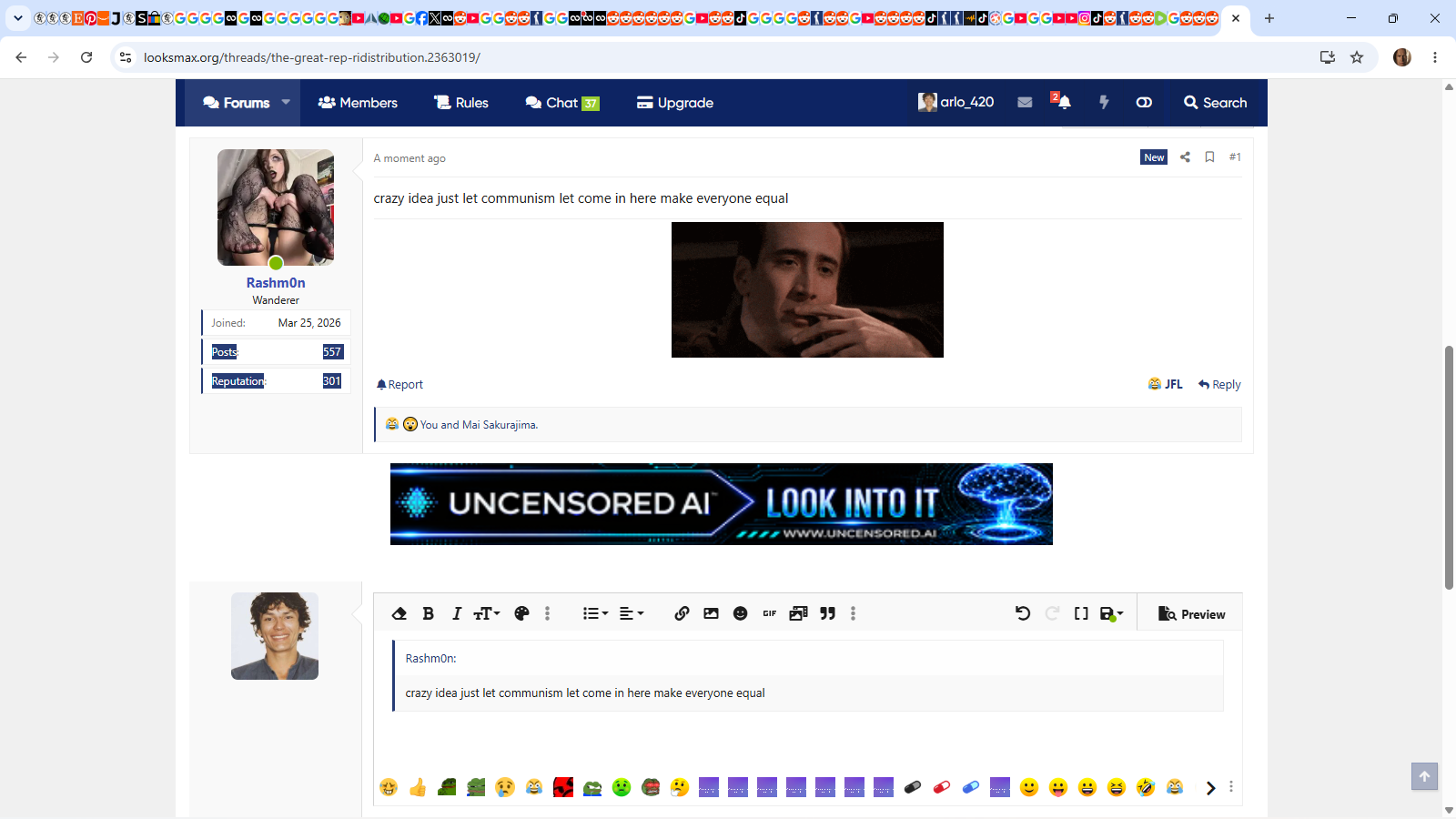Click the scroll-to-top arrow button

click(1425, 776)
